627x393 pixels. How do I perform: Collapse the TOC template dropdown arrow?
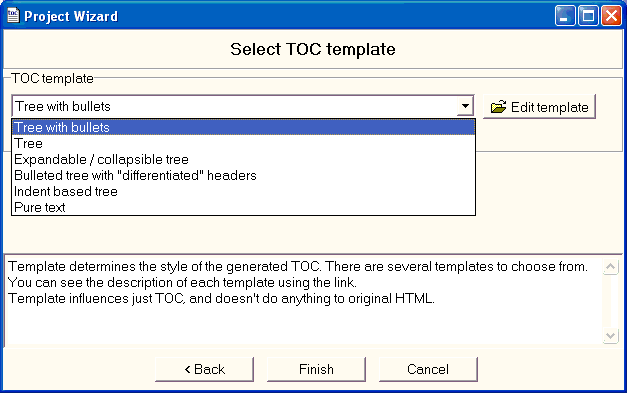pyautogui.click(x=465, y=106)
